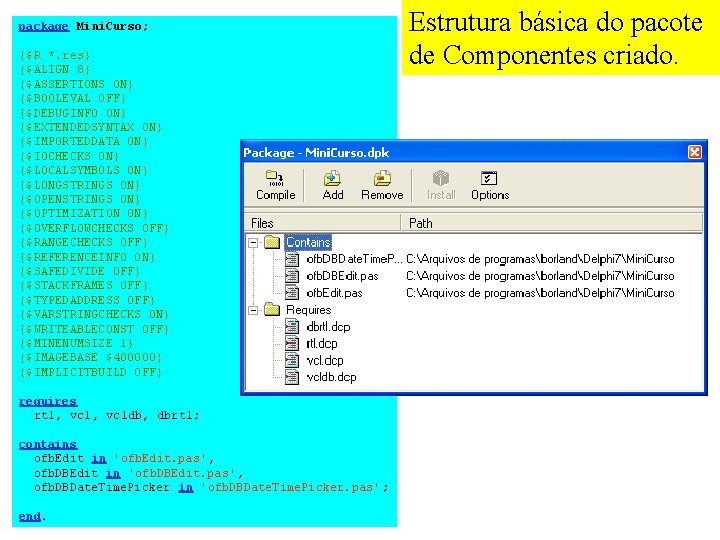Select ofbDBDateTimeP... file name in tree
The image size is (720, 540).
(354, 259)
